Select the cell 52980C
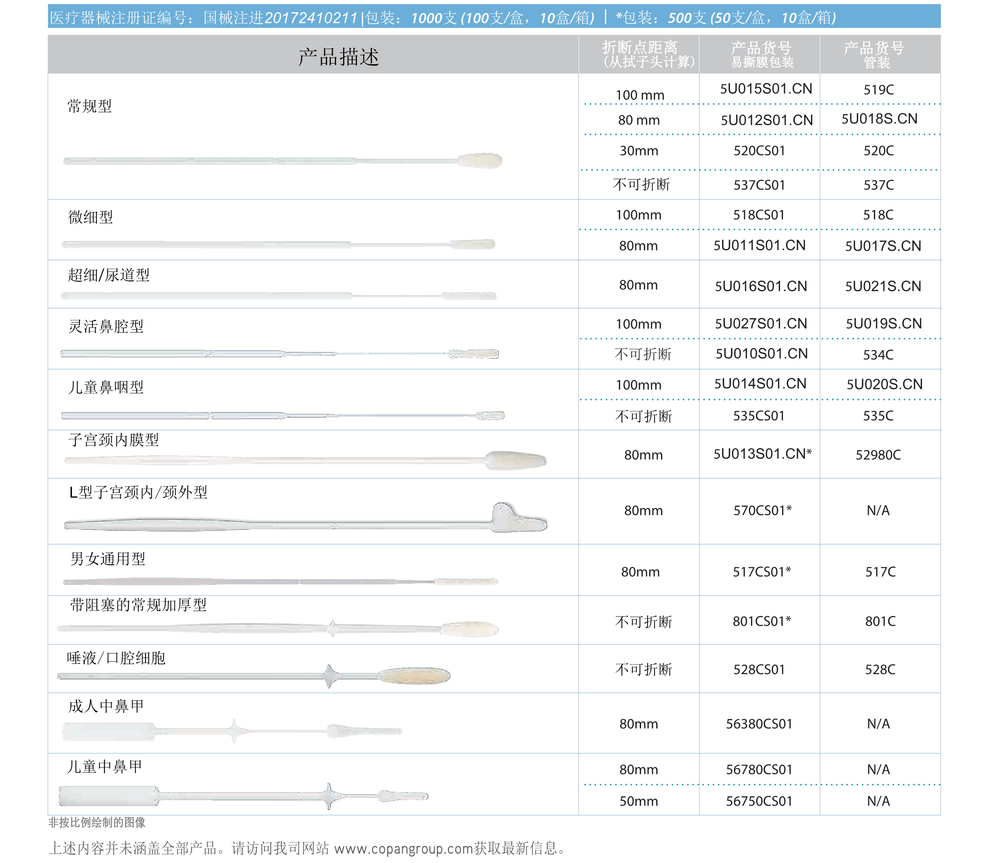 pyautogui.click(x=878, y=455)
